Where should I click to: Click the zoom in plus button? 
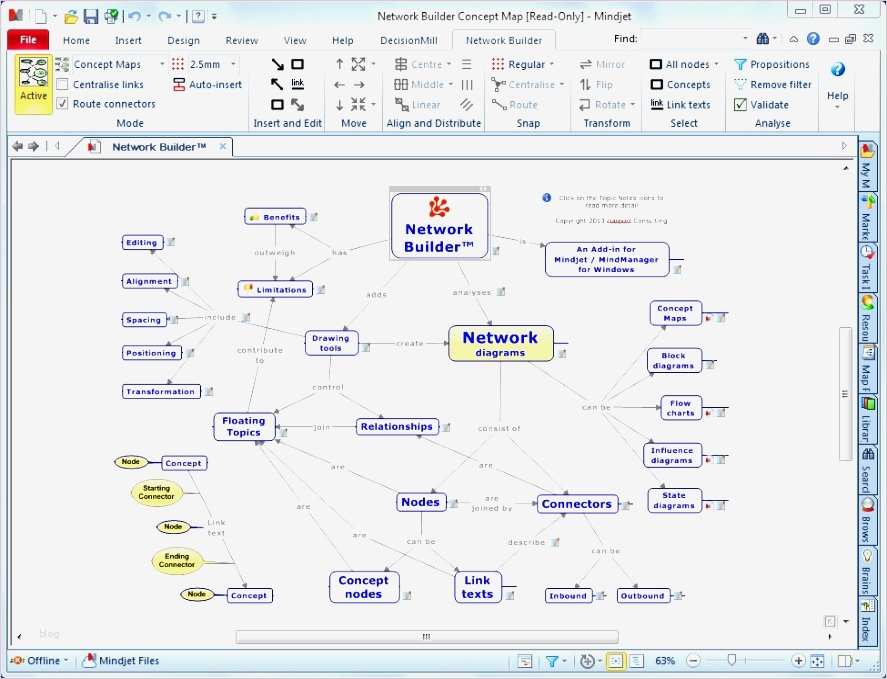(798, 660)
